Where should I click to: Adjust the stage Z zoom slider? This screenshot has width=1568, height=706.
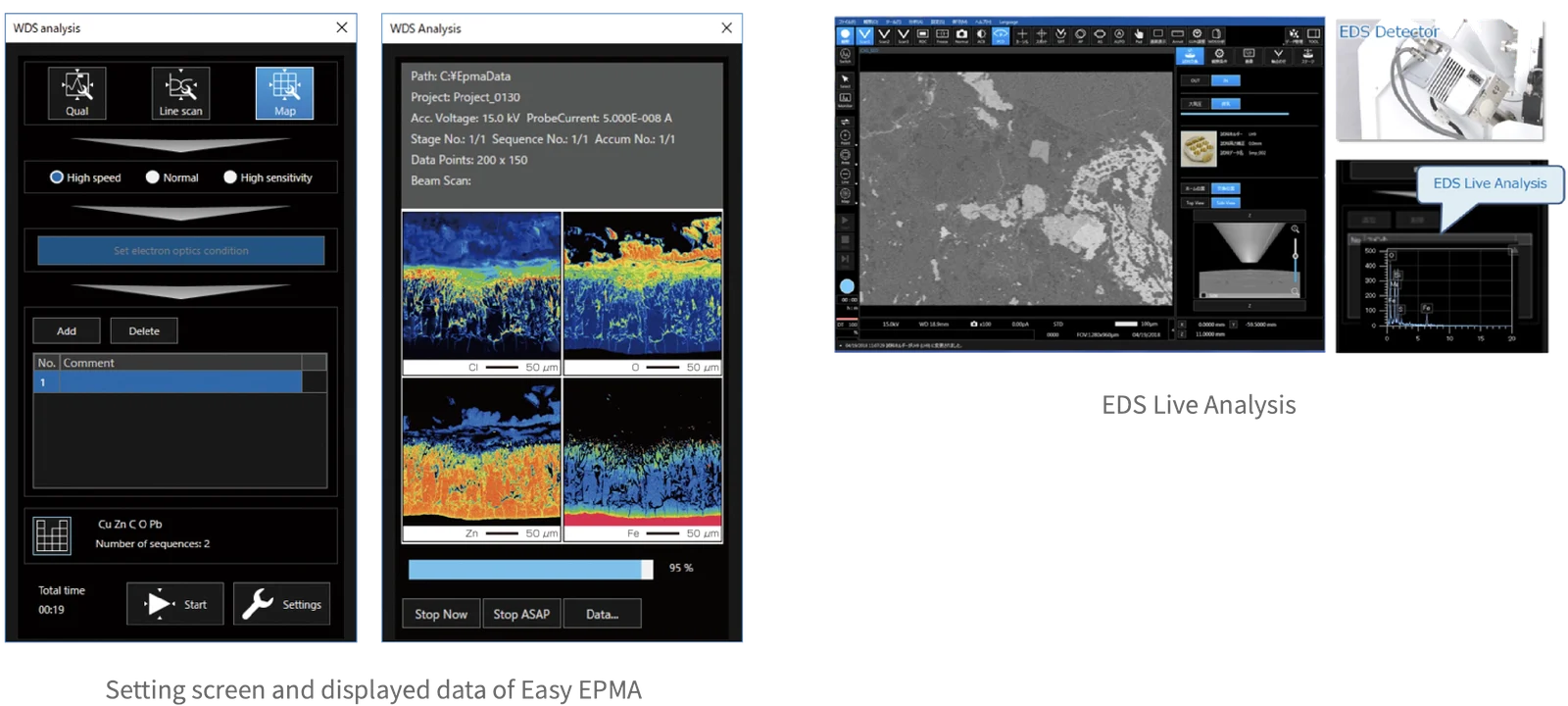coord(1295,258)
